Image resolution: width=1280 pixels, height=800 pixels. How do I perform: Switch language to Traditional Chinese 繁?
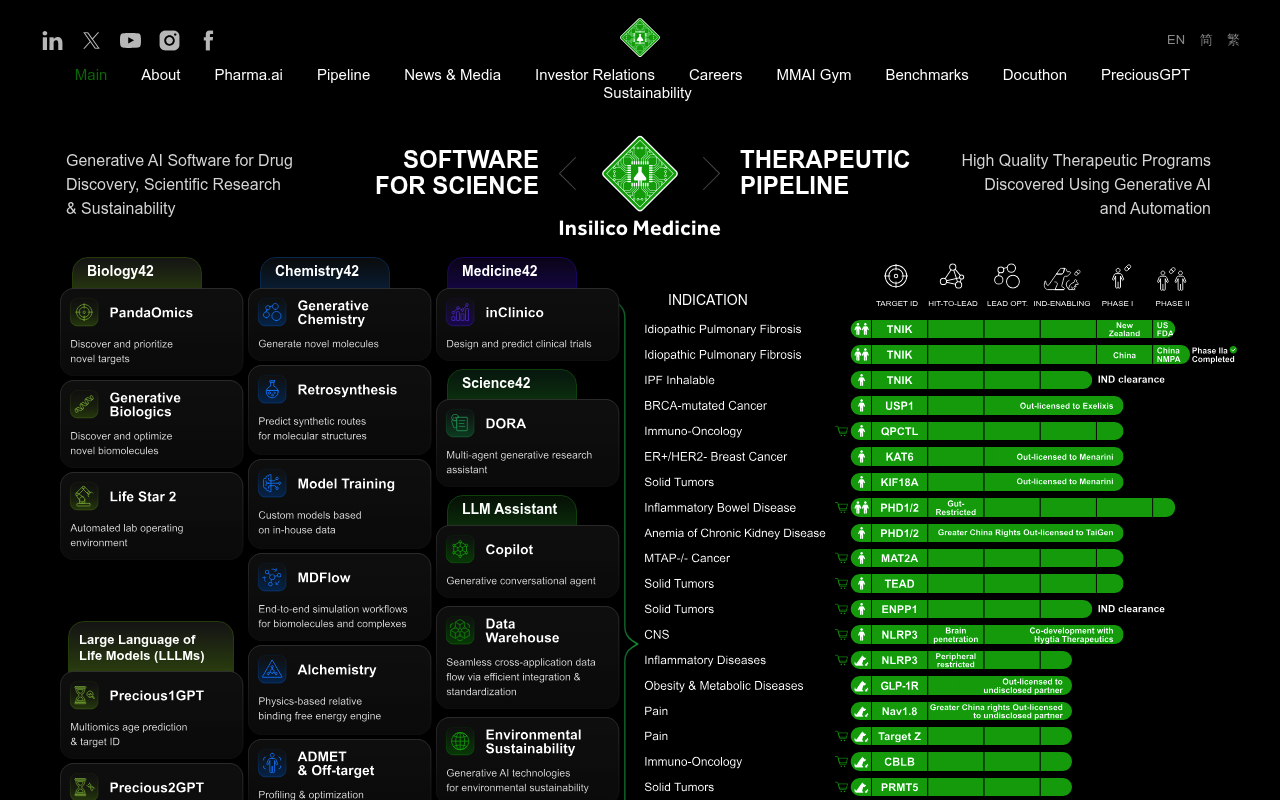(1233, 40)
